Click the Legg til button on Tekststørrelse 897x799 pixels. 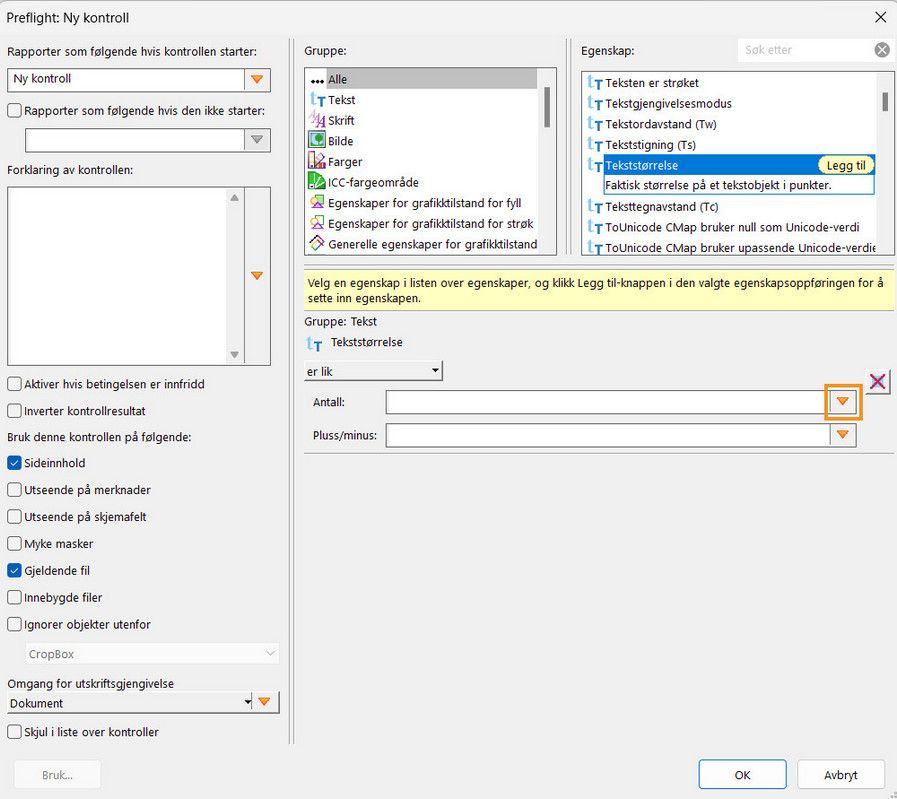[x=846, y=165]
